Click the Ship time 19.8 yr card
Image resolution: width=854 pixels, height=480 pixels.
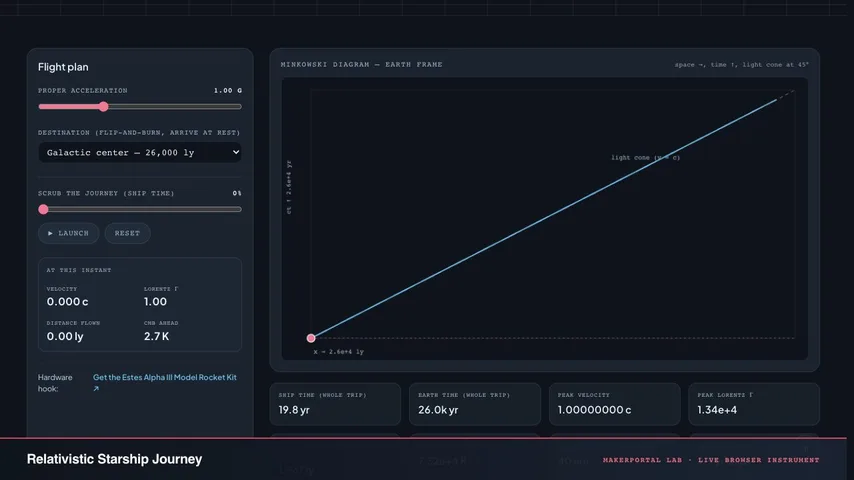tap(335, 404)
